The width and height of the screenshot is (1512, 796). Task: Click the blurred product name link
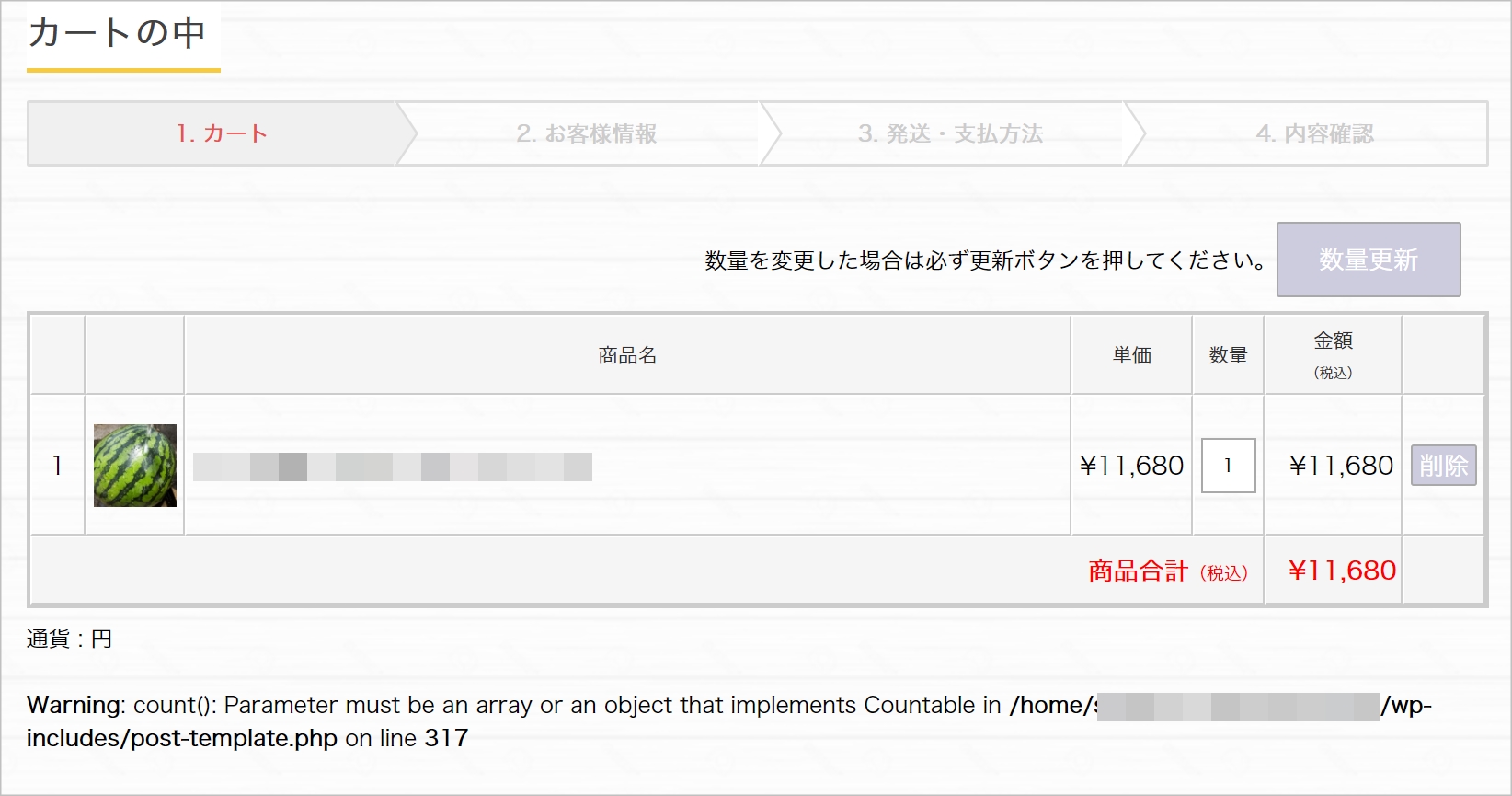point(393,467)
